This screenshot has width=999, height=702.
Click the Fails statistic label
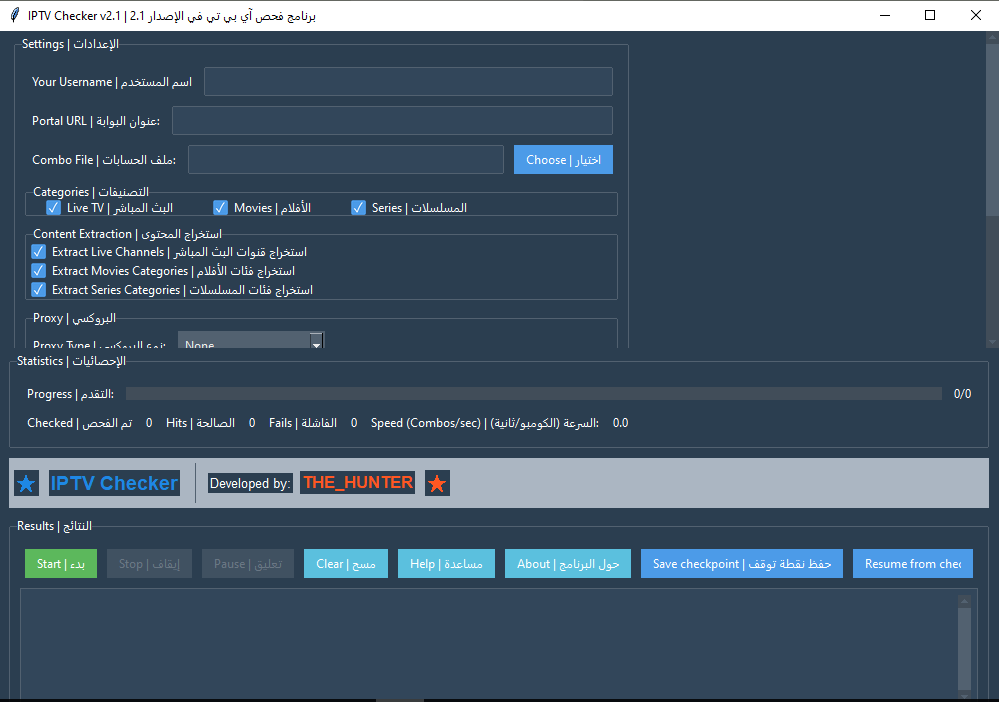coord(303,423)
